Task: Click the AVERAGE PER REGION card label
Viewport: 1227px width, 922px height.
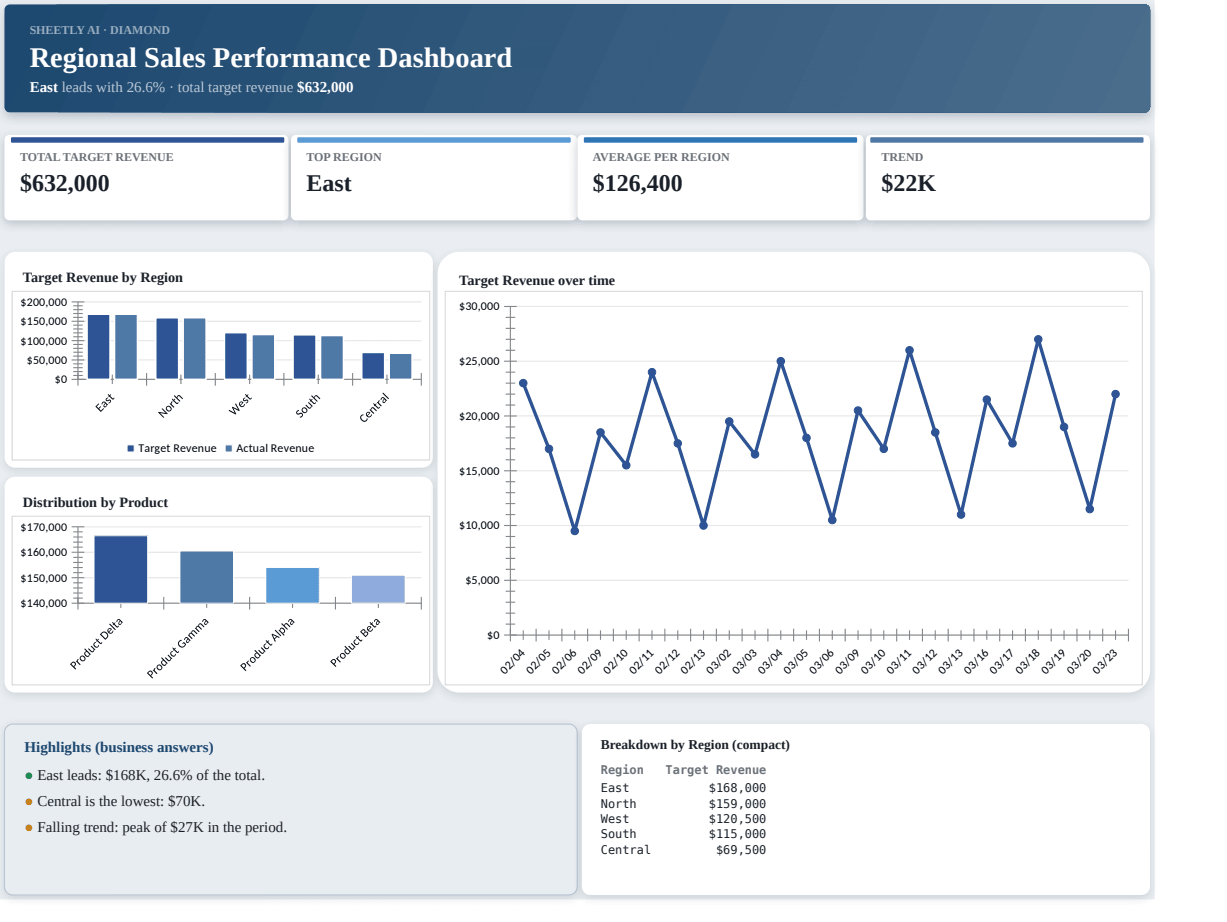Action: point(661,157)
